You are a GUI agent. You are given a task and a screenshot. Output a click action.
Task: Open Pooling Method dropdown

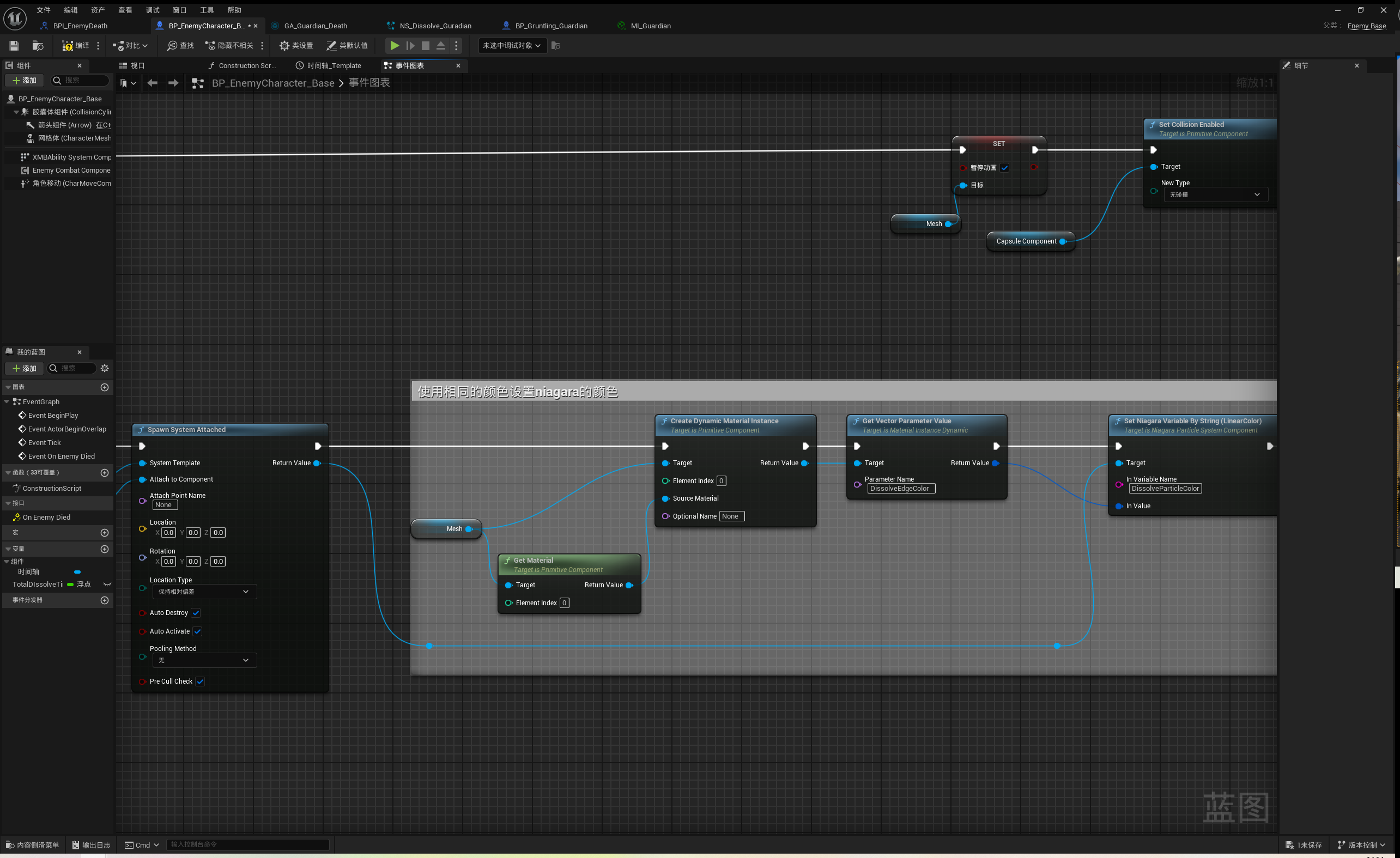coord(204,660)
